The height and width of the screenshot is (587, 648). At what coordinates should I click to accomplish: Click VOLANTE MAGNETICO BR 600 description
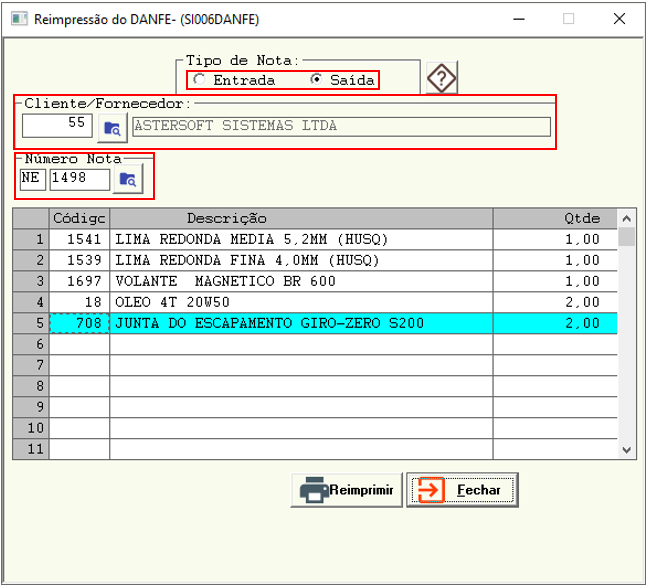(x=301, y=282)
